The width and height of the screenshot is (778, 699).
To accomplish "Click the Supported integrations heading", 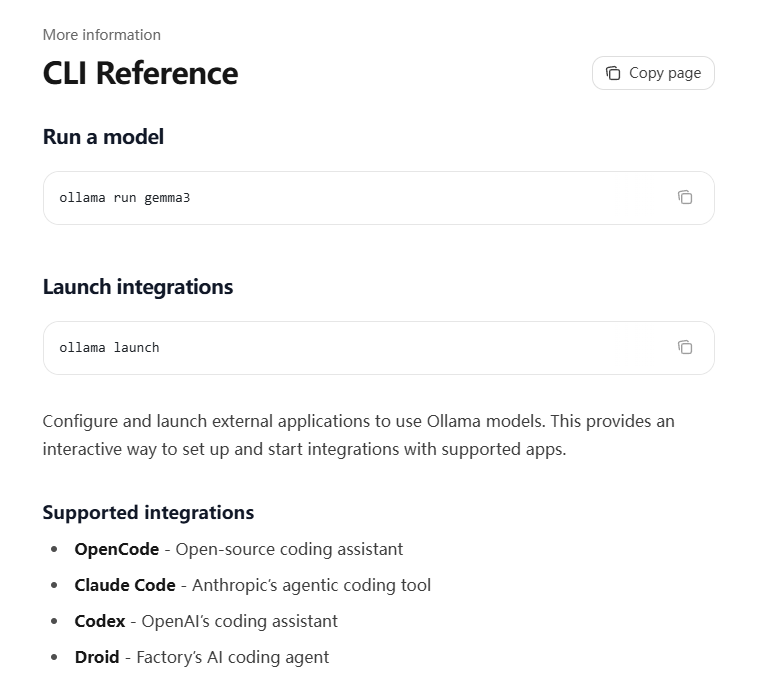I will tap(148, 513).
